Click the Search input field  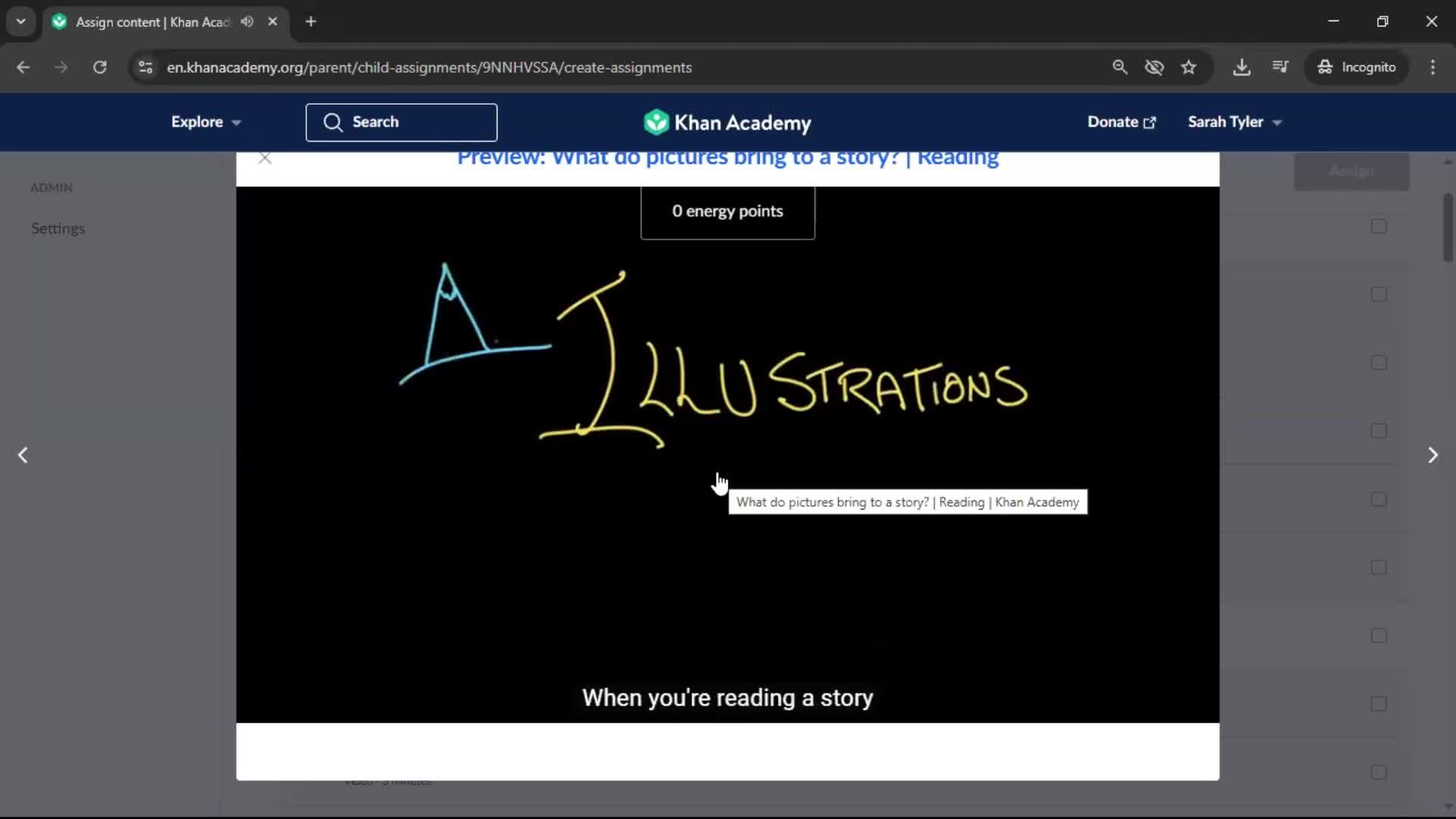[401, 122]
